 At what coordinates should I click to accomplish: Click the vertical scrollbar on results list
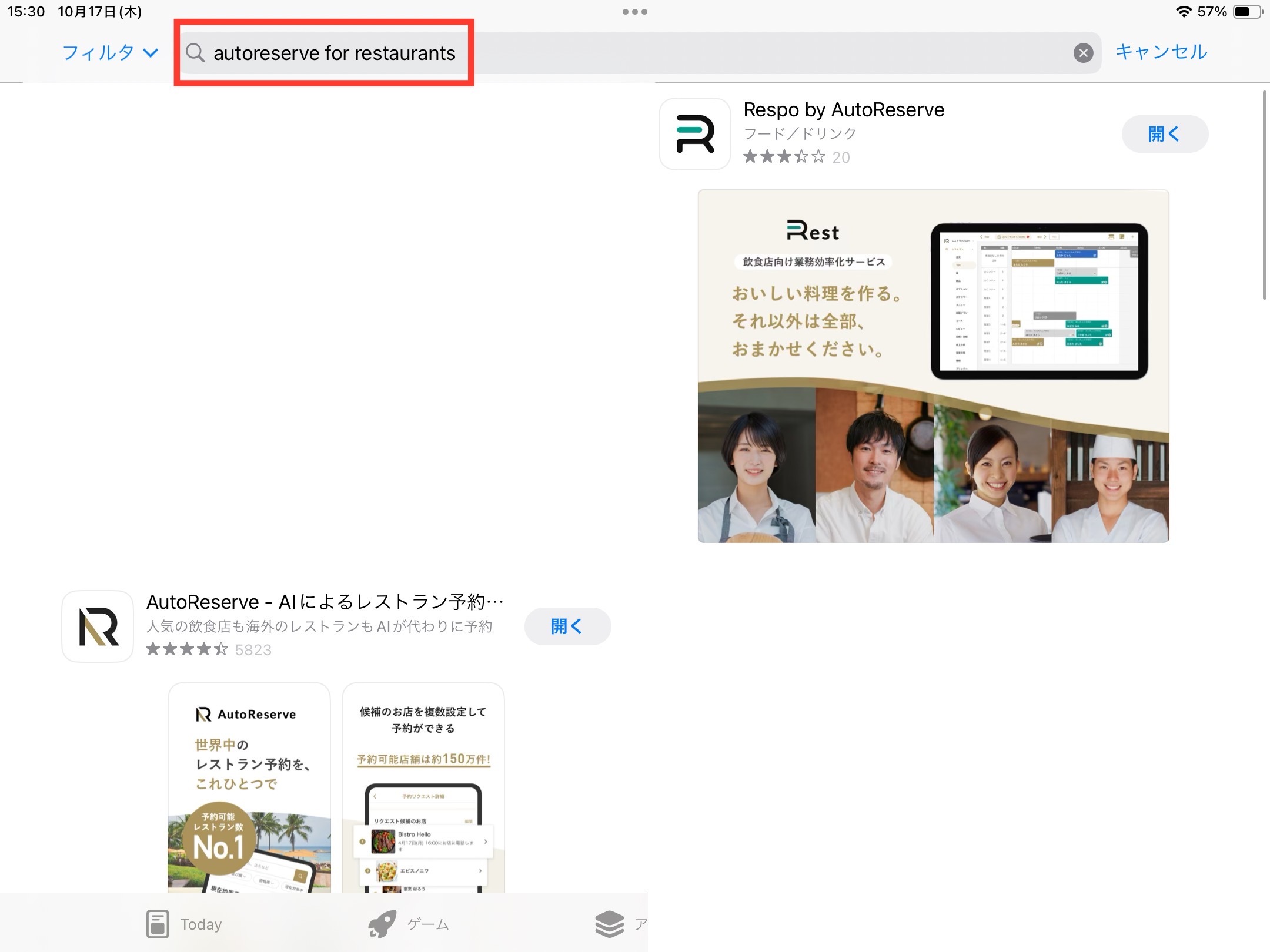tap(1265, 195)
